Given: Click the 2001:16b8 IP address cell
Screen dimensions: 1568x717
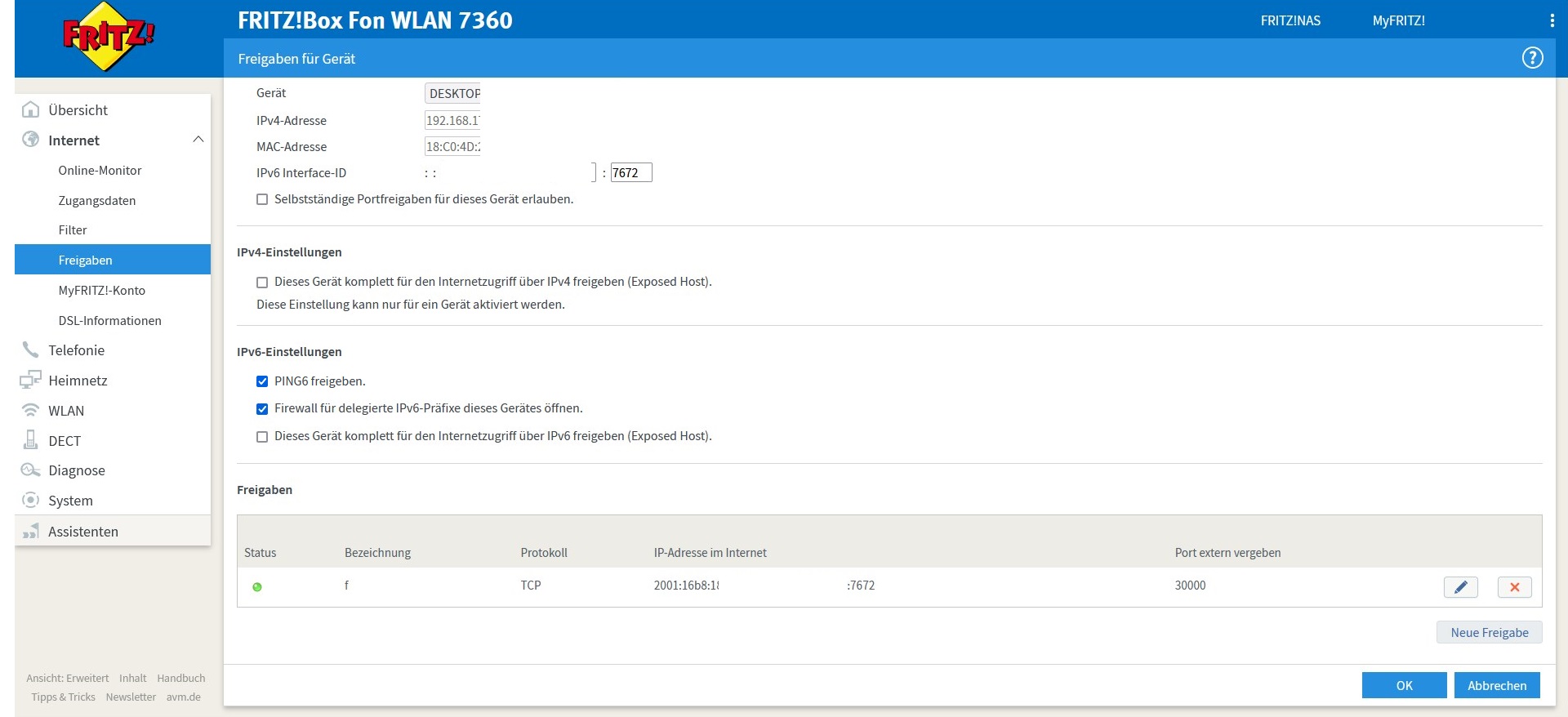Looking at the screenshot, I should coord(686,586).
